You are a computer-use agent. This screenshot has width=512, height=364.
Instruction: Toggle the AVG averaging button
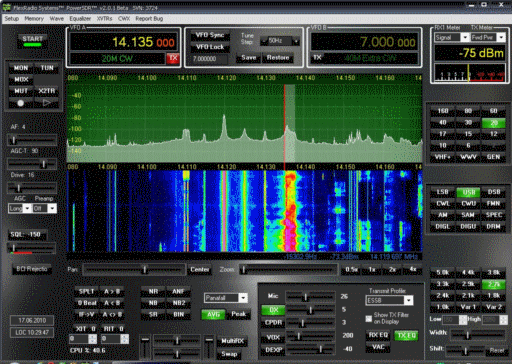pos(213,314)
